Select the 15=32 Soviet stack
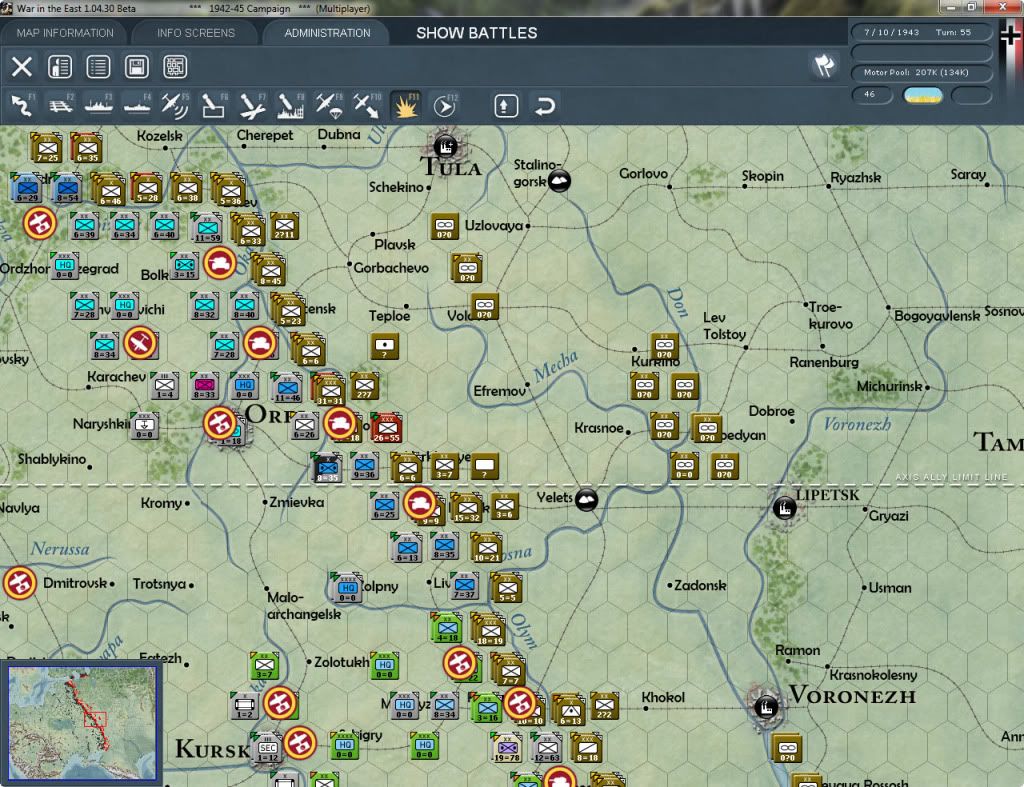The width and height of the screenshot is (1024, 787). 468,508
